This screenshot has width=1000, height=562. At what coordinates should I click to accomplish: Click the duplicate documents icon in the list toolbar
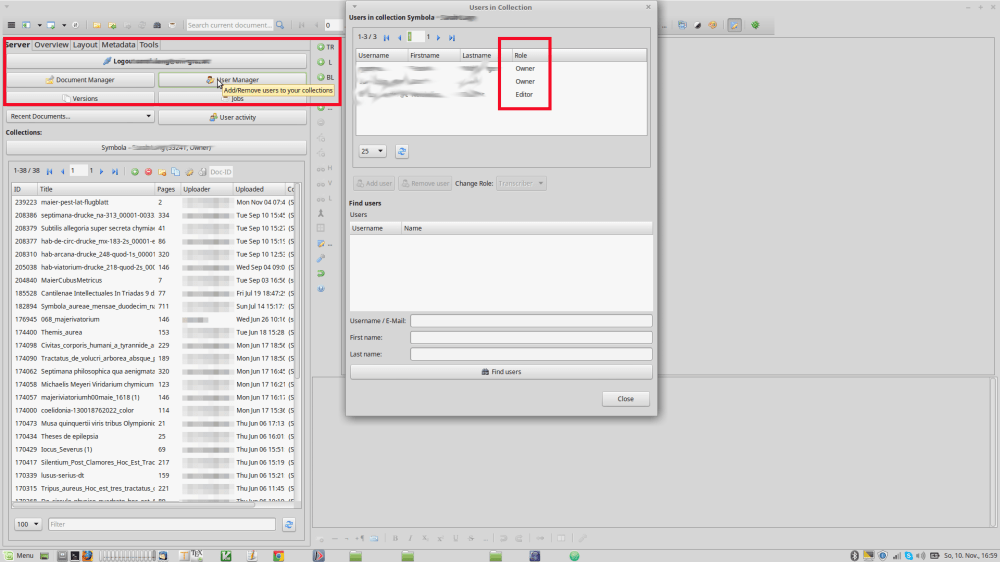tap(175, 172)
